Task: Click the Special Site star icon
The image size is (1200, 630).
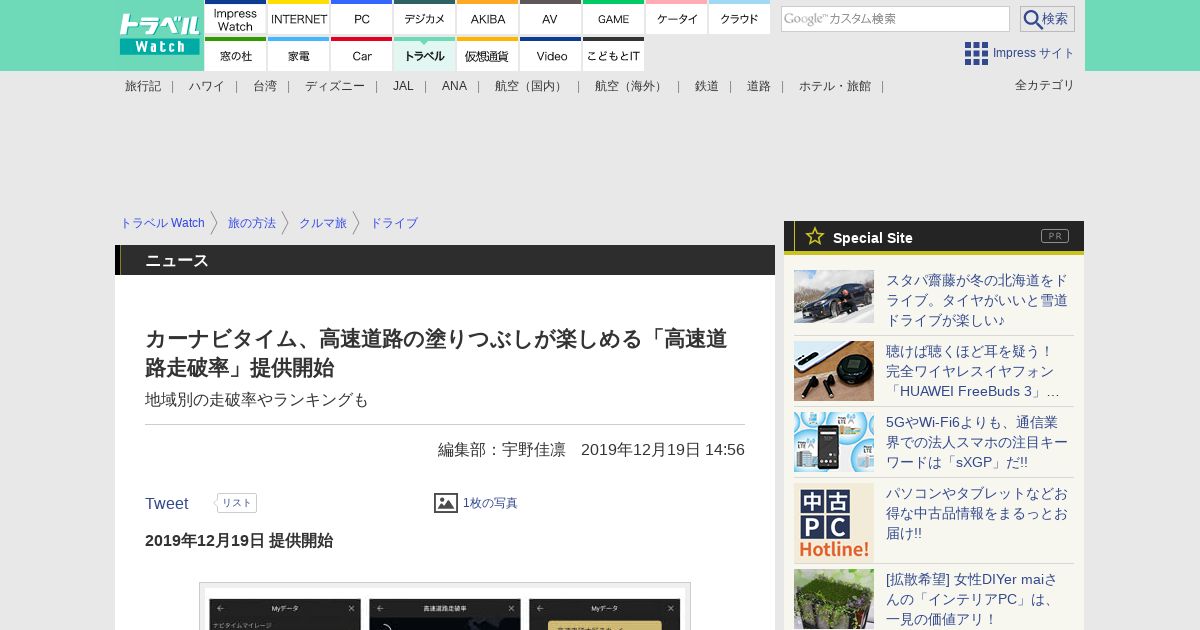Action: [x=815, y=236]
